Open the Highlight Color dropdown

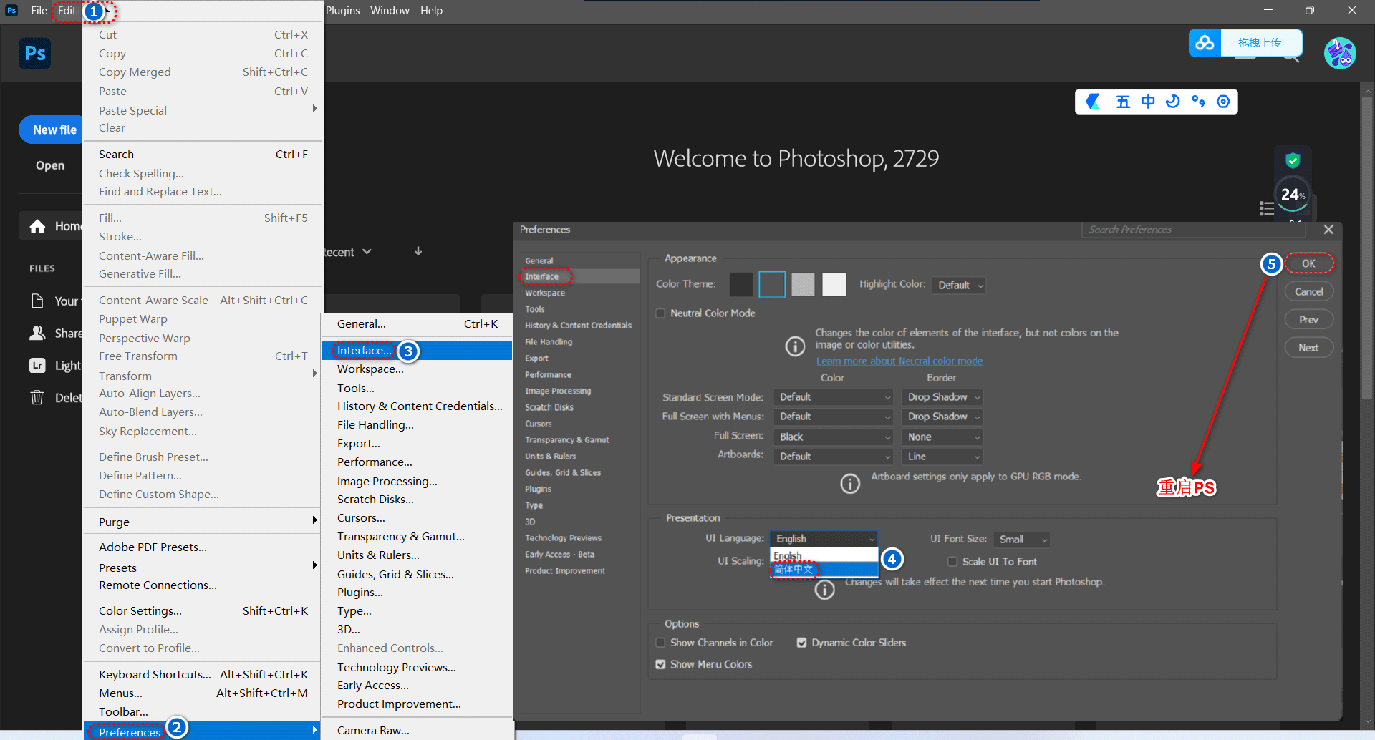pyautogui.click(x=958, y=285)
